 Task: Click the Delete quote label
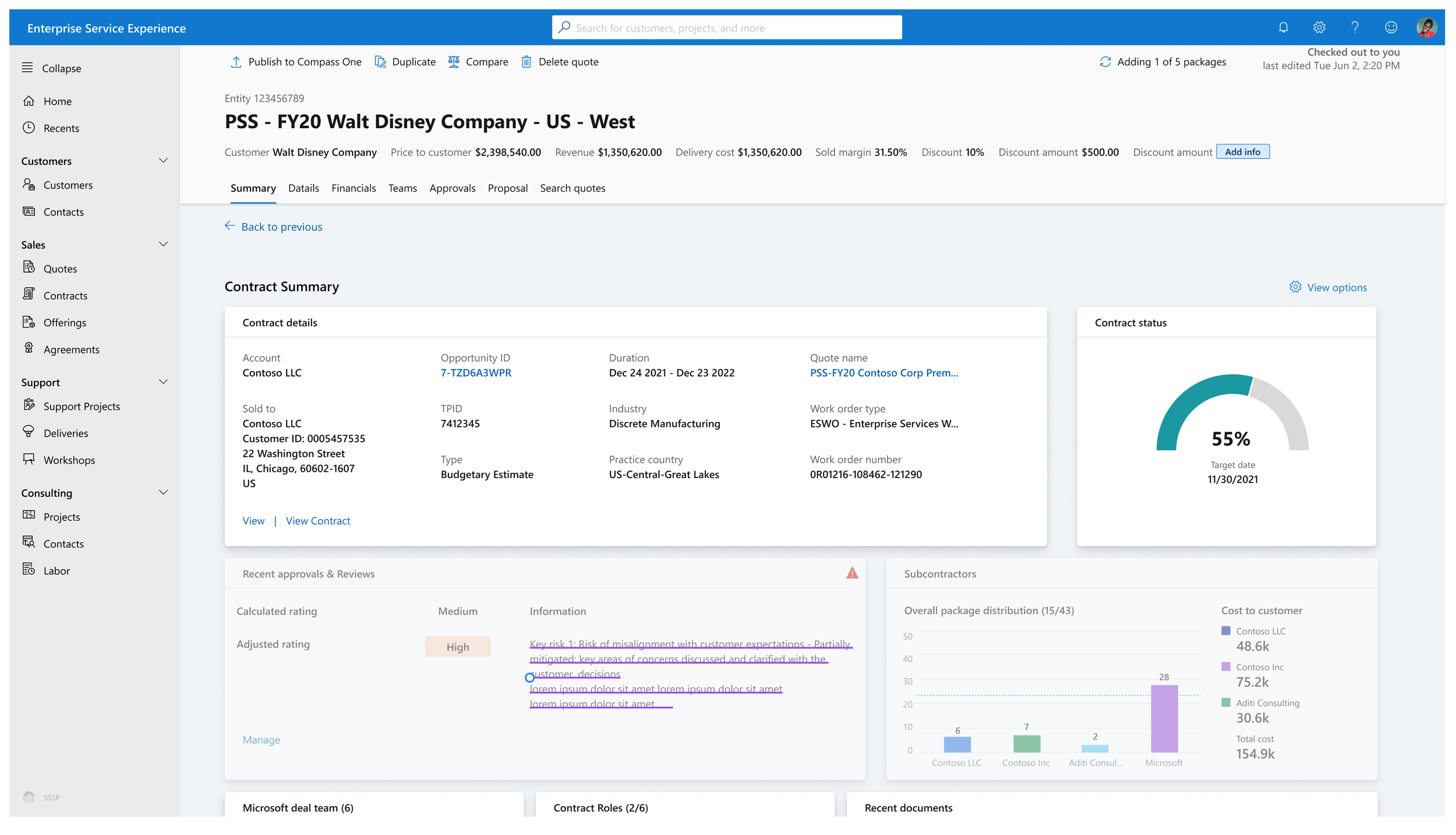point(568,62)
